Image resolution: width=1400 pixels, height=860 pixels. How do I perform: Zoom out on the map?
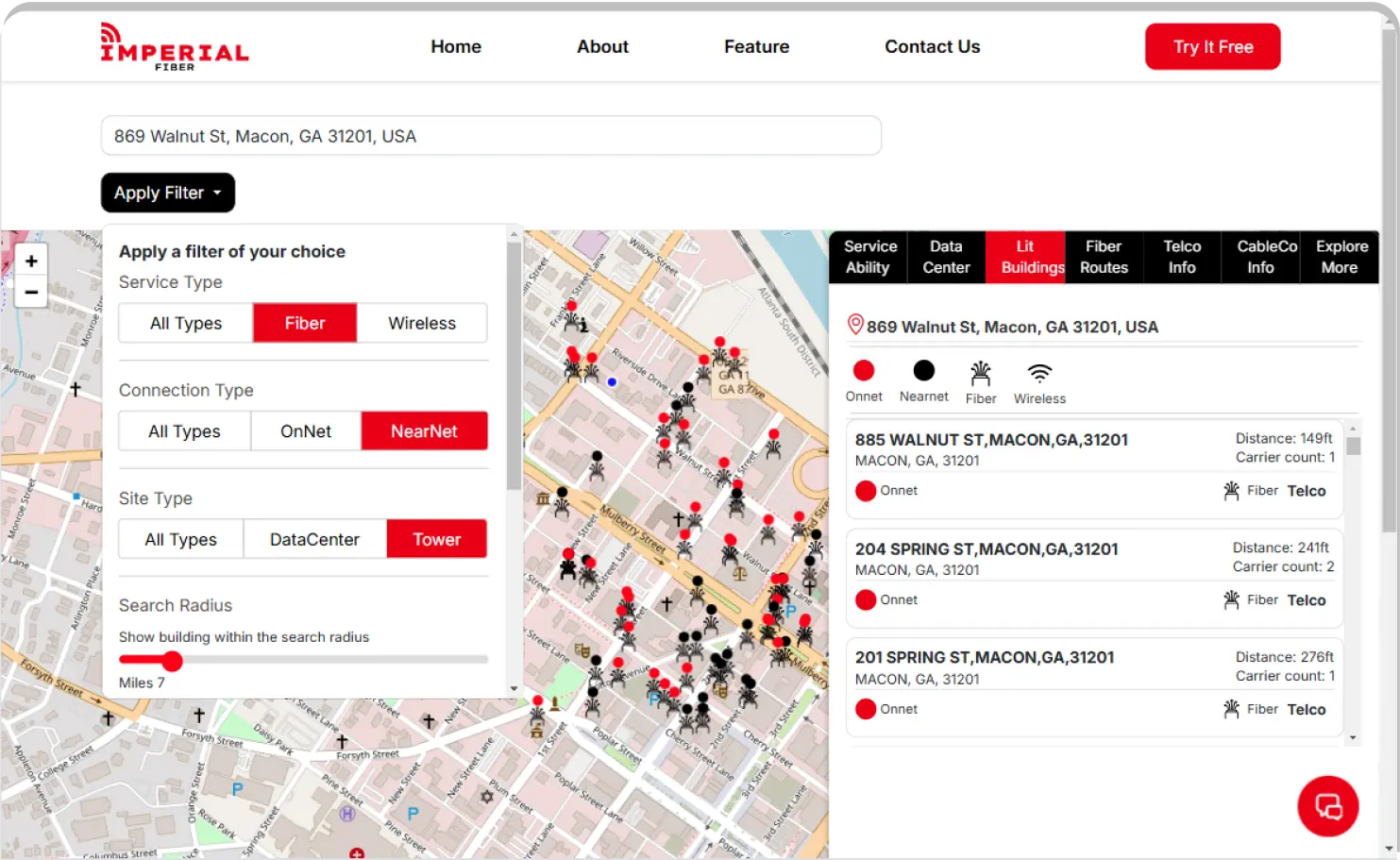click(x=31, y=293)
